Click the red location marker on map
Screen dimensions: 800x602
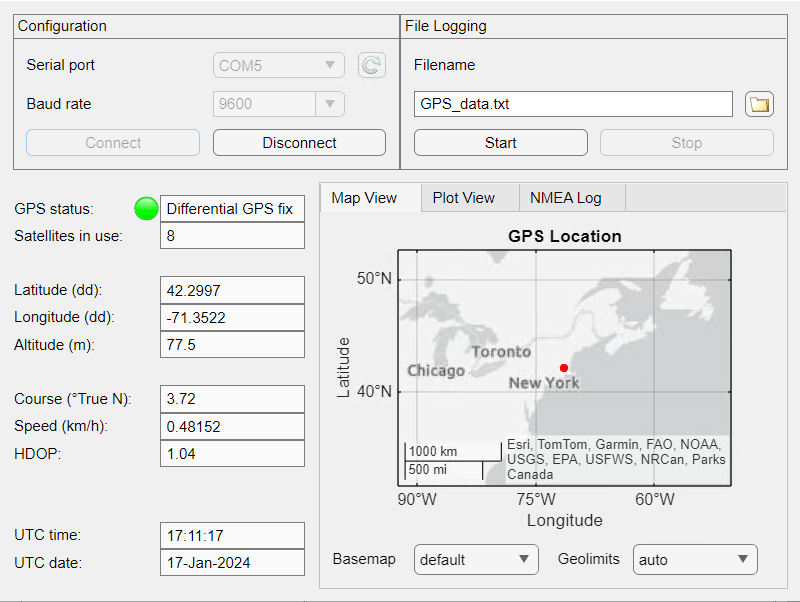[564, 368]
